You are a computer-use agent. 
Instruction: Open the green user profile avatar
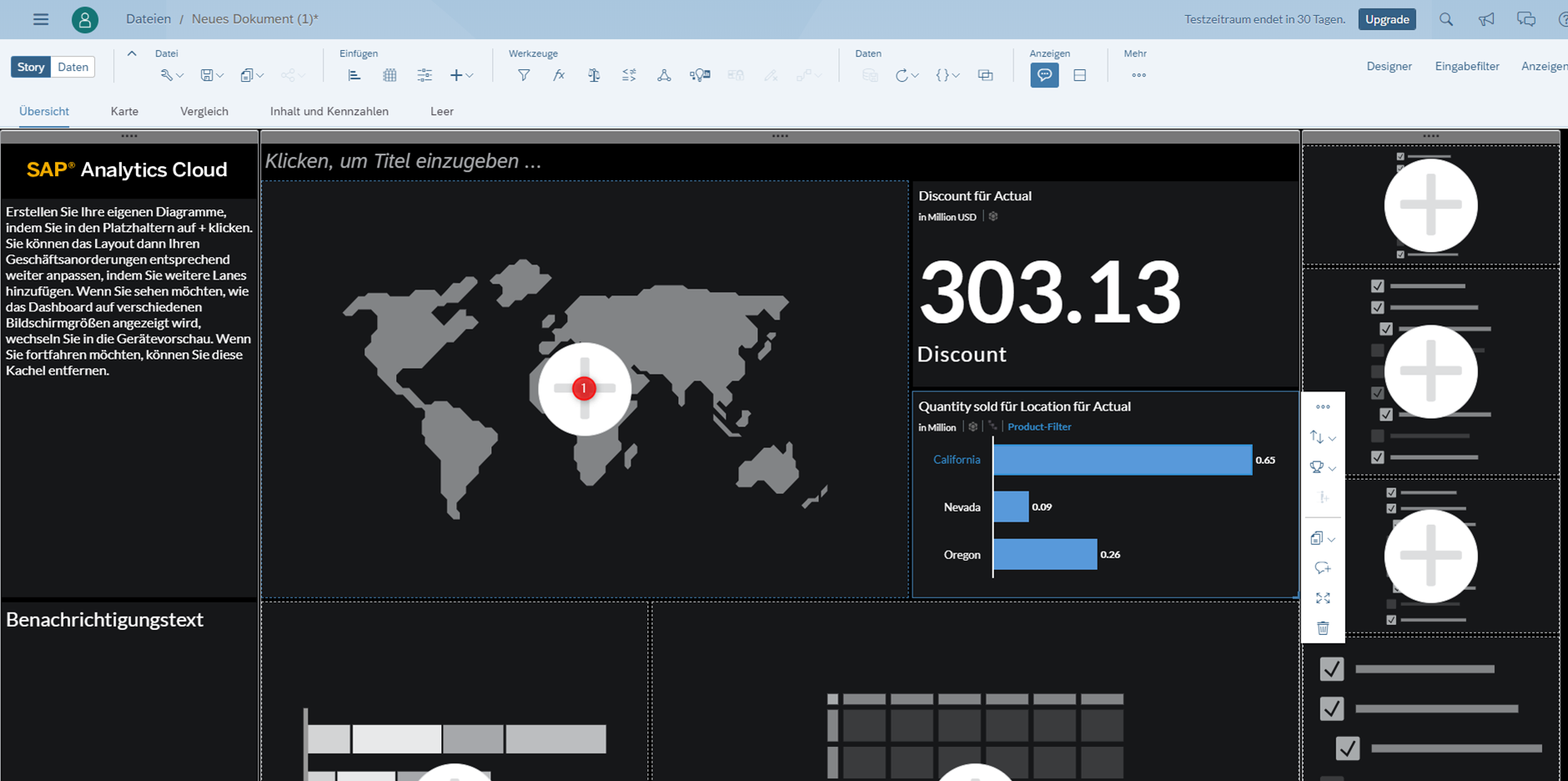(x=85, y=19)
